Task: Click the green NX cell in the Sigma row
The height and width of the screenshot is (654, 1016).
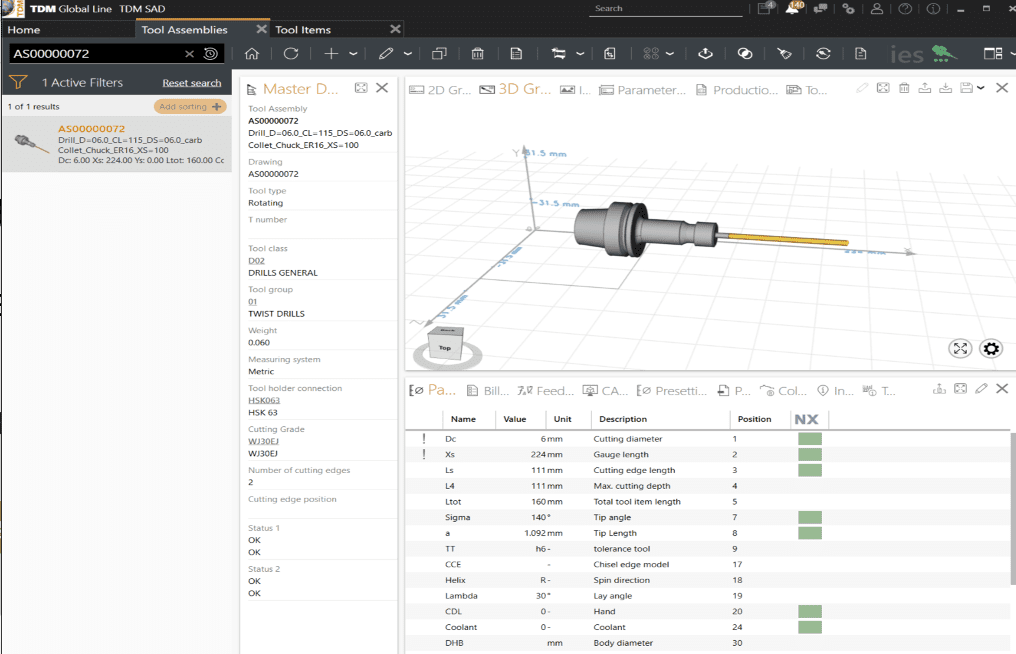Action: click(810, 517)
